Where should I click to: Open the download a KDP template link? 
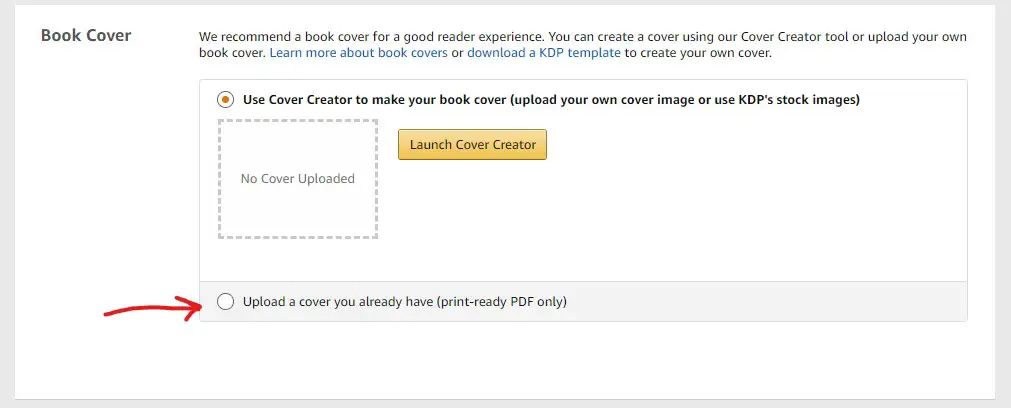click(x=544, y=53)
